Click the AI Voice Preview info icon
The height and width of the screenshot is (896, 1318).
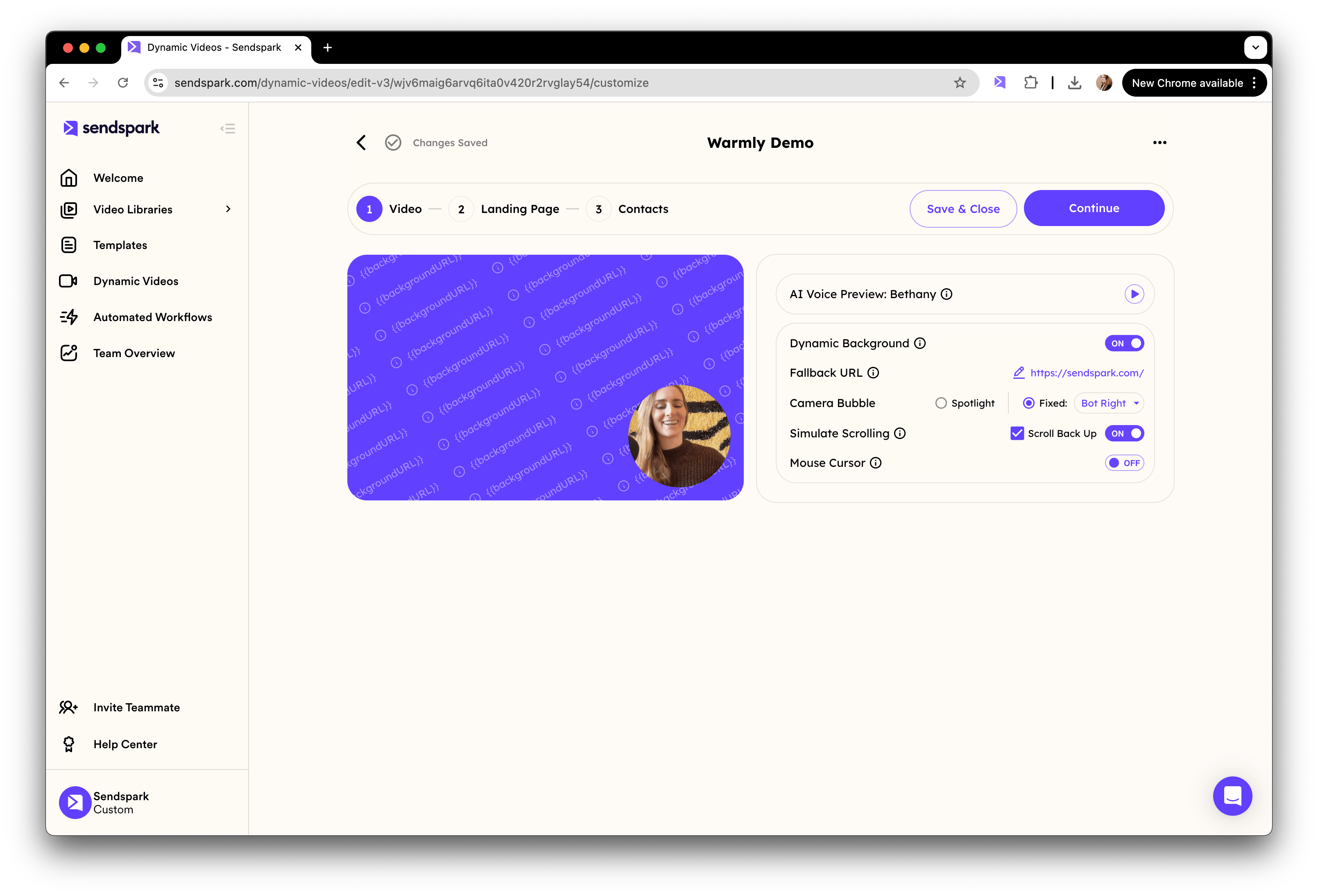[946, 294]
